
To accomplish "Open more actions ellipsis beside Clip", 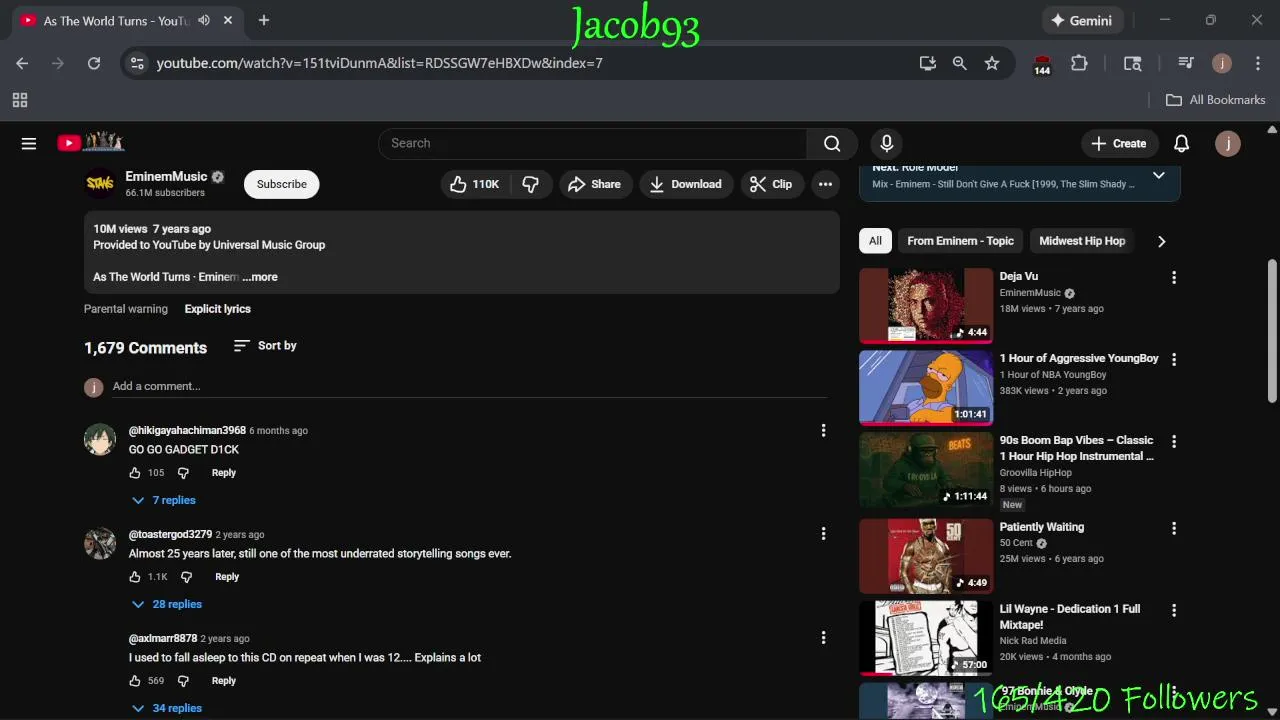I will pos(825,184).
